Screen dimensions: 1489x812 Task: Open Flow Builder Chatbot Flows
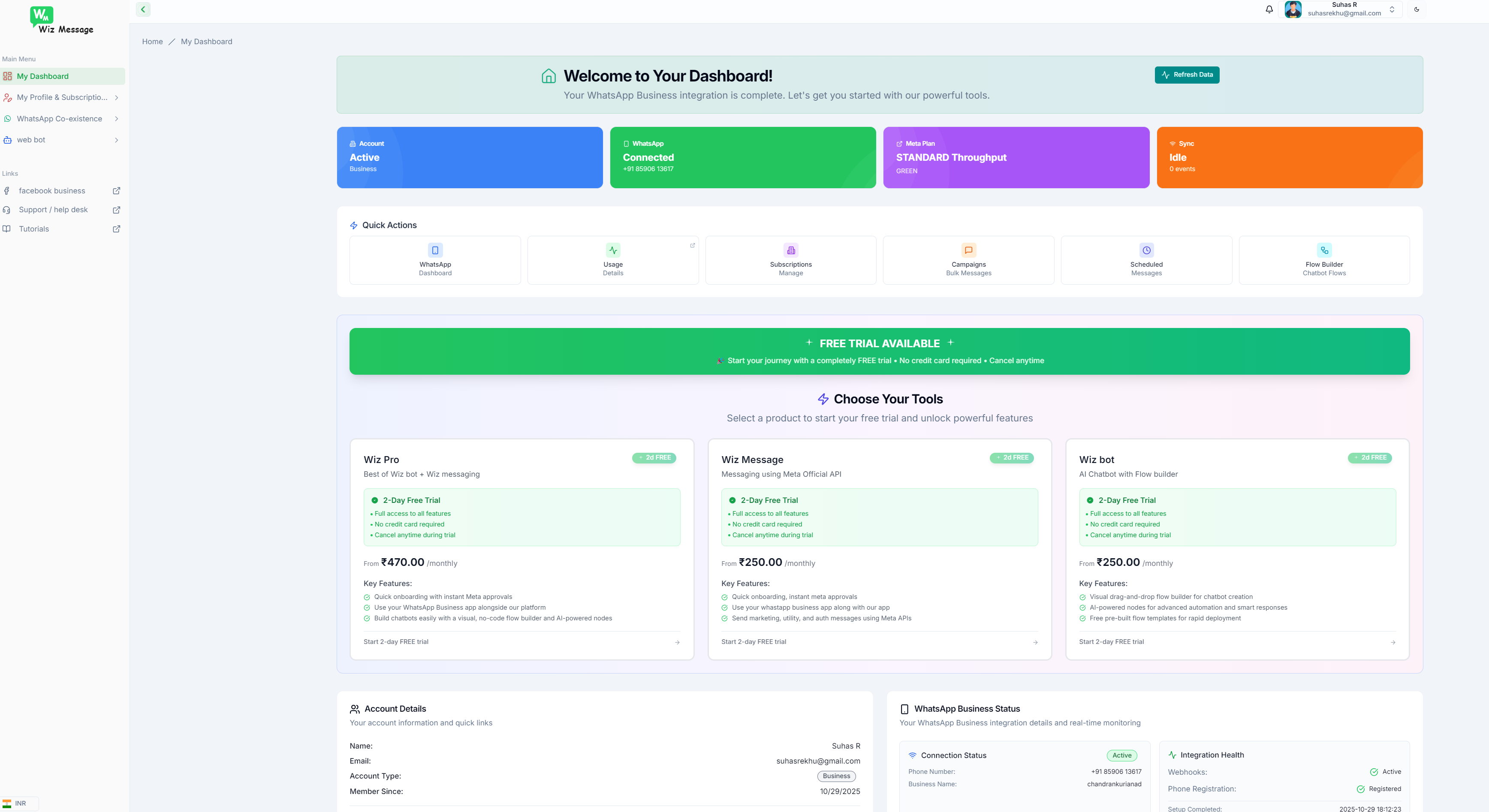pos(1324,260)
